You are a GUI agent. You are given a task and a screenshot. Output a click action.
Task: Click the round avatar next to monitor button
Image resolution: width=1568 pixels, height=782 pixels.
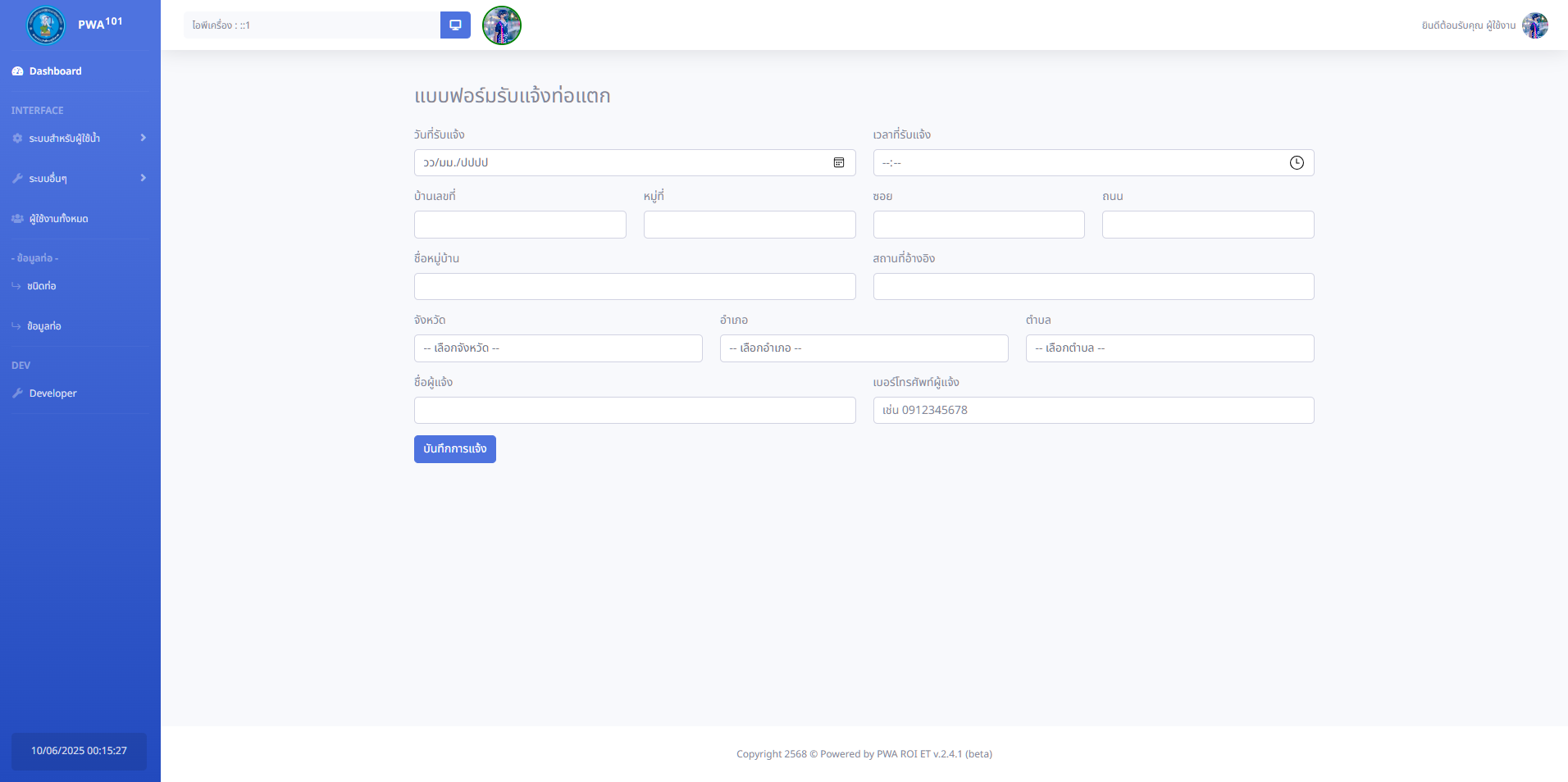pos(502,25)
